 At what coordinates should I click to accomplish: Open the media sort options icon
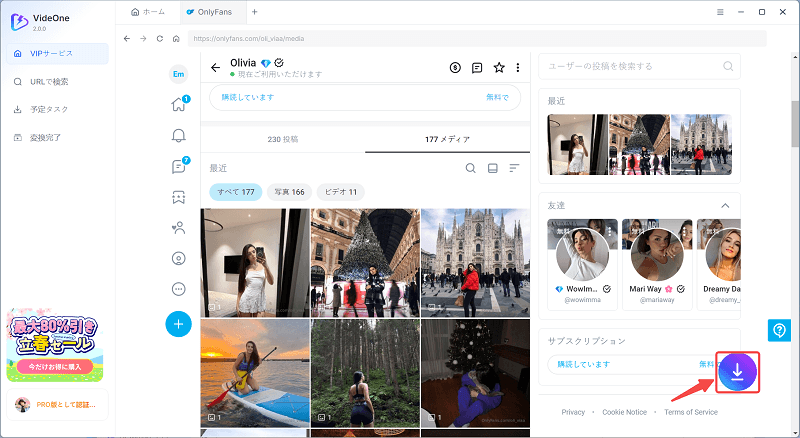514,168
